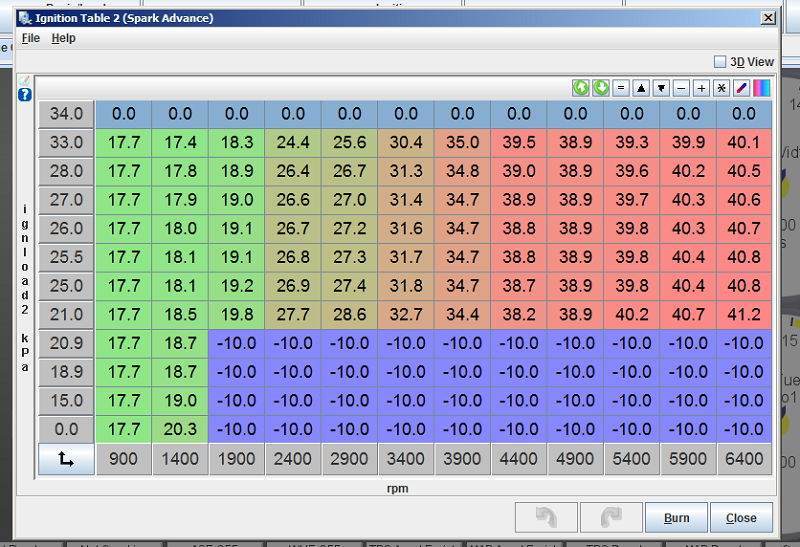
Task: Click the interpolate pencil icon in toolbar
Action: pos(742,88)
